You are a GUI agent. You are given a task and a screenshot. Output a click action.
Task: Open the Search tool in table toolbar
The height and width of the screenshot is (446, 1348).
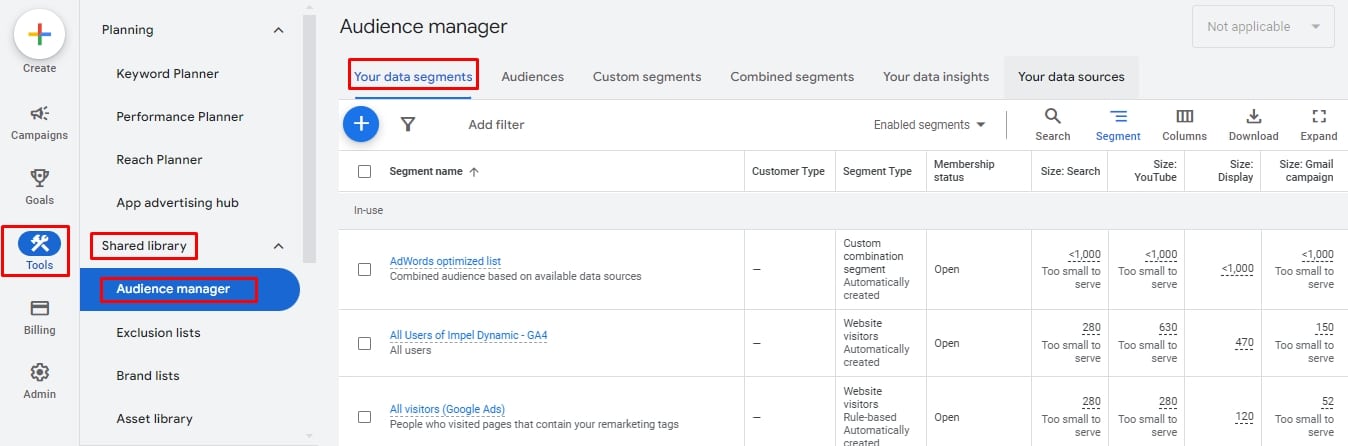(1052, 125)
